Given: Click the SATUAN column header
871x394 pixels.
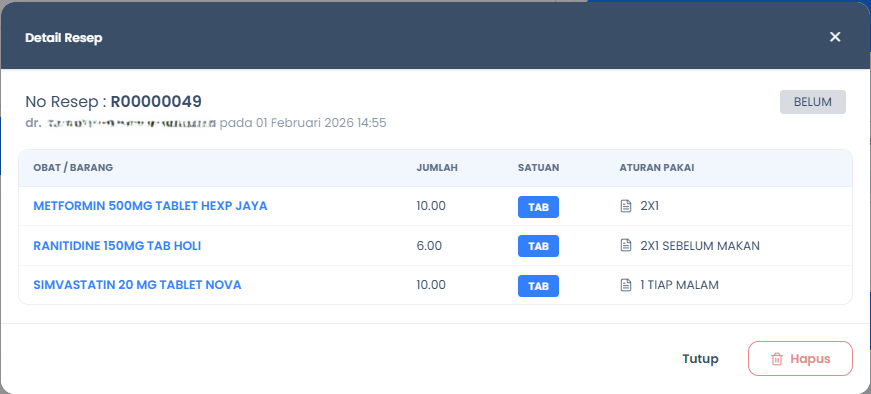Looking at the screenshot, I should click(538, 168).
